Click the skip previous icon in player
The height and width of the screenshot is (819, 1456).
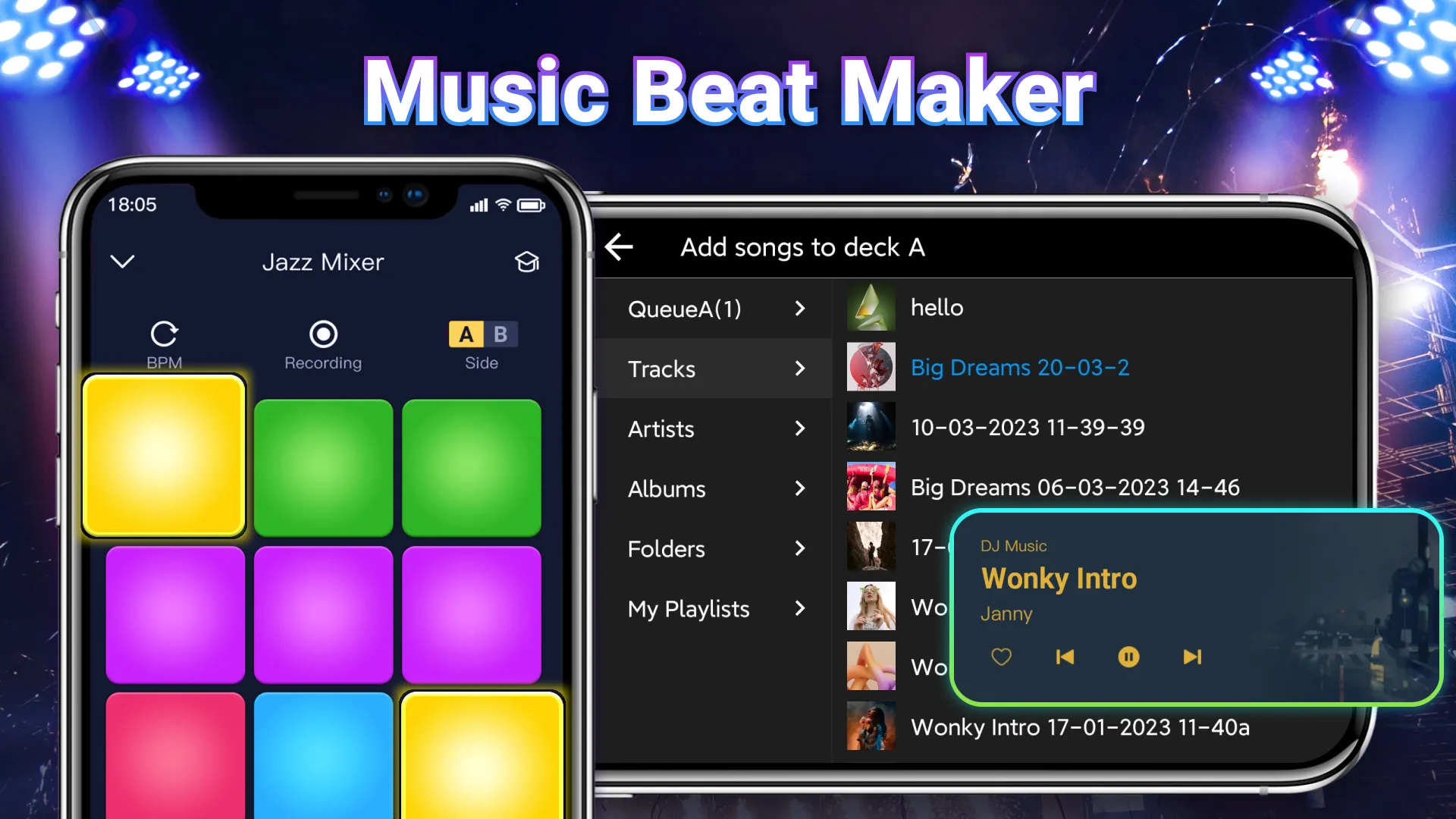click(x=1064, y=656)
